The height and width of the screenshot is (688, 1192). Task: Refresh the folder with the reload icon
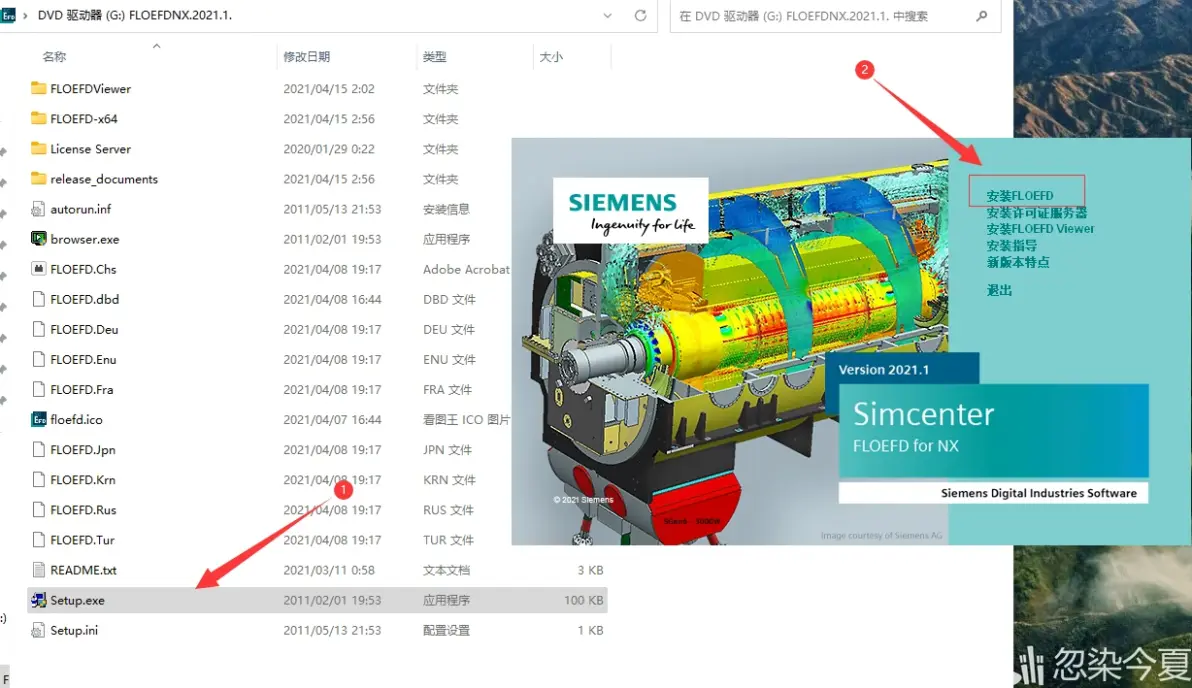pyautogui.click(x=640, y=15)
